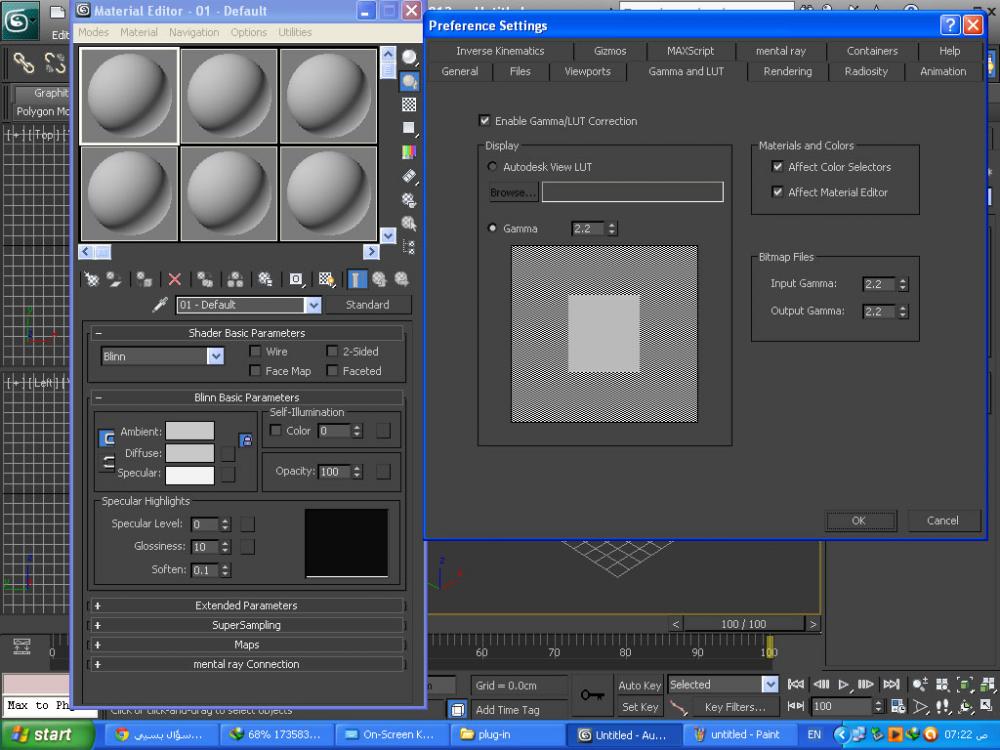Click the Get Material icon

(92, 280)
